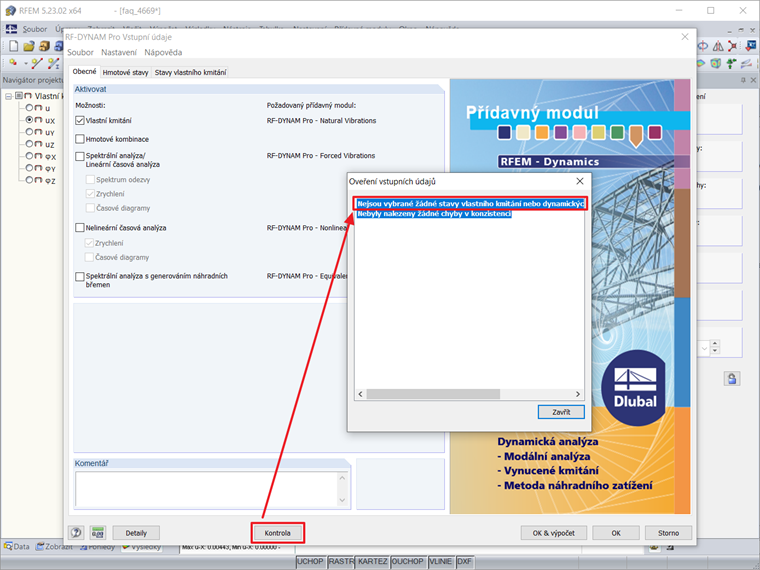Uncheck the Vlastní kmitání checkbox
The image size is (760, 570).
(x=80, y=120)
